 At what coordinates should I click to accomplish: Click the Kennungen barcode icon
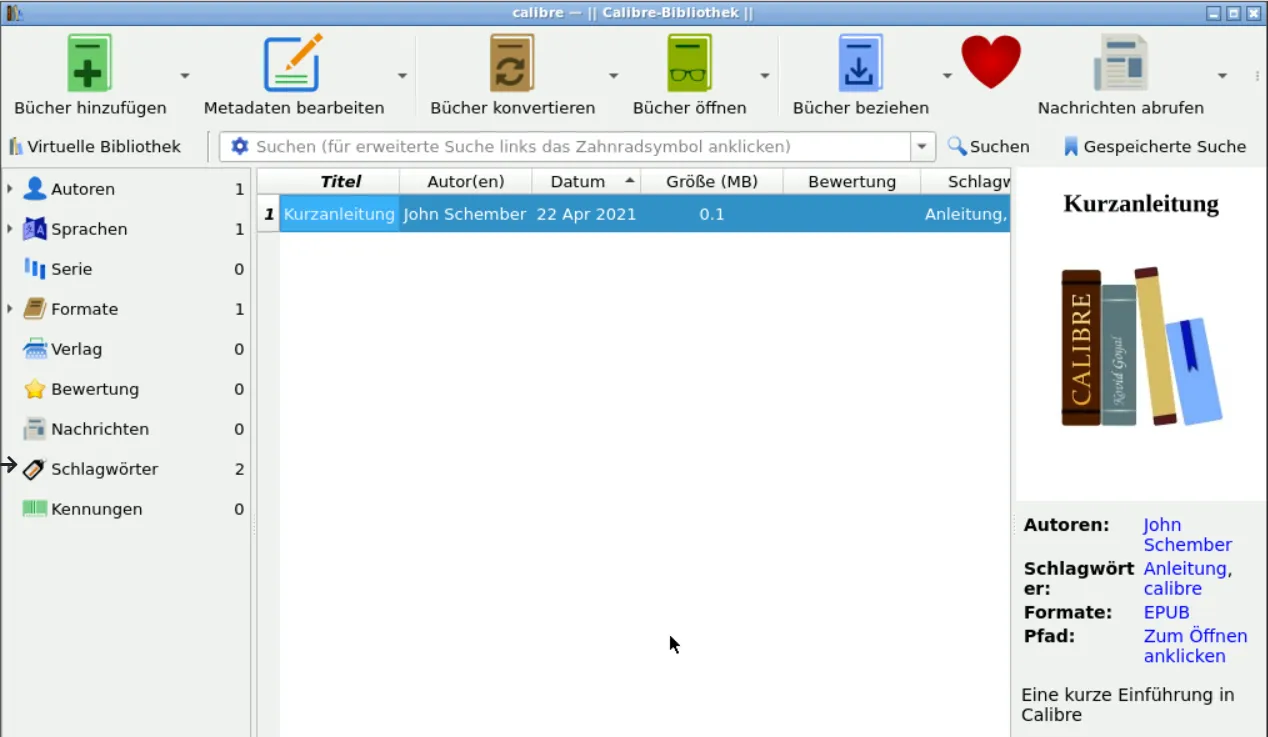click(35, 509)
